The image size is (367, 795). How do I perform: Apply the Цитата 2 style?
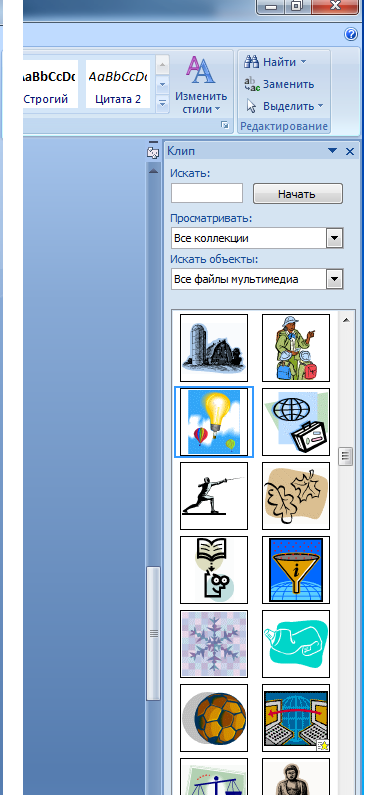coord(118,84)
